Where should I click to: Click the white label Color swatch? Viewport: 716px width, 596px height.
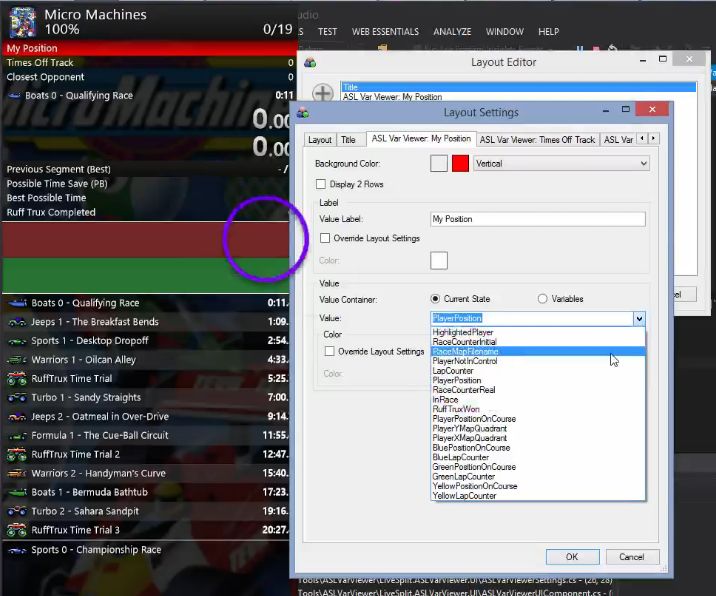pos(439,260)
